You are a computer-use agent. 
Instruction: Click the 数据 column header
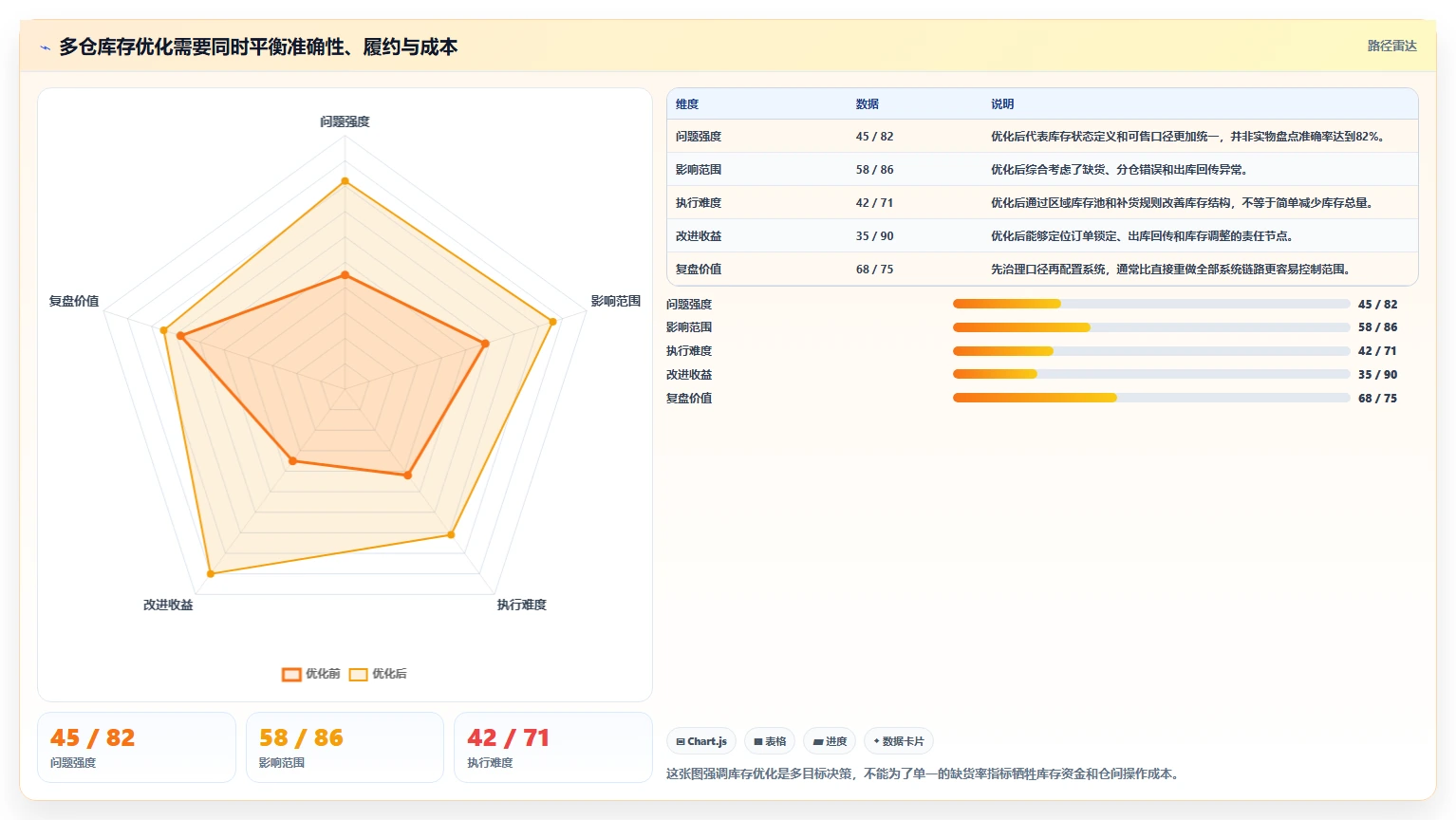(868, 104)
